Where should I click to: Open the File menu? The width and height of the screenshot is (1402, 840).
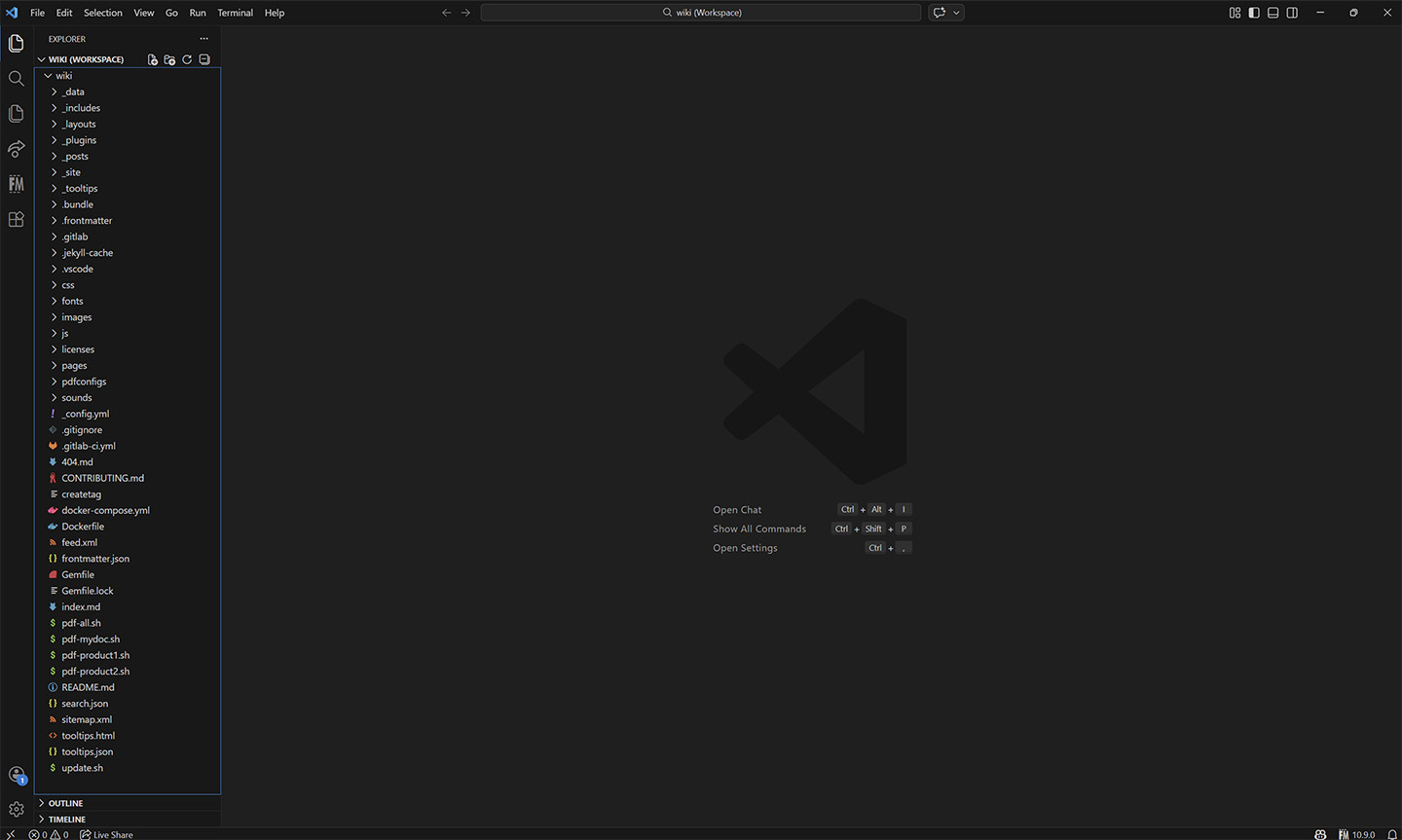[38, 13]
